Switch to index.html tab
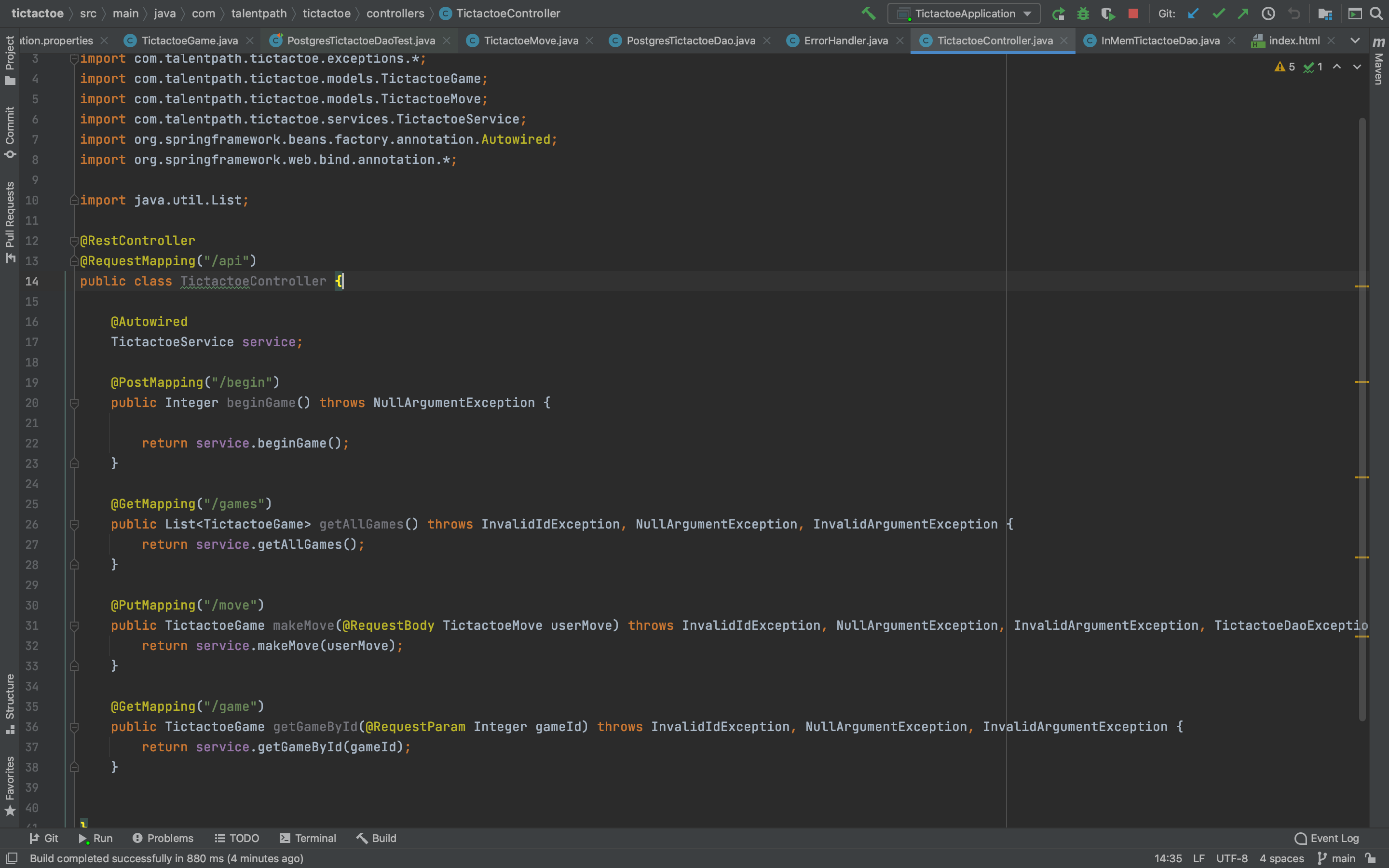Viewport: 1389px width, 868px height. pos(1294,40)
